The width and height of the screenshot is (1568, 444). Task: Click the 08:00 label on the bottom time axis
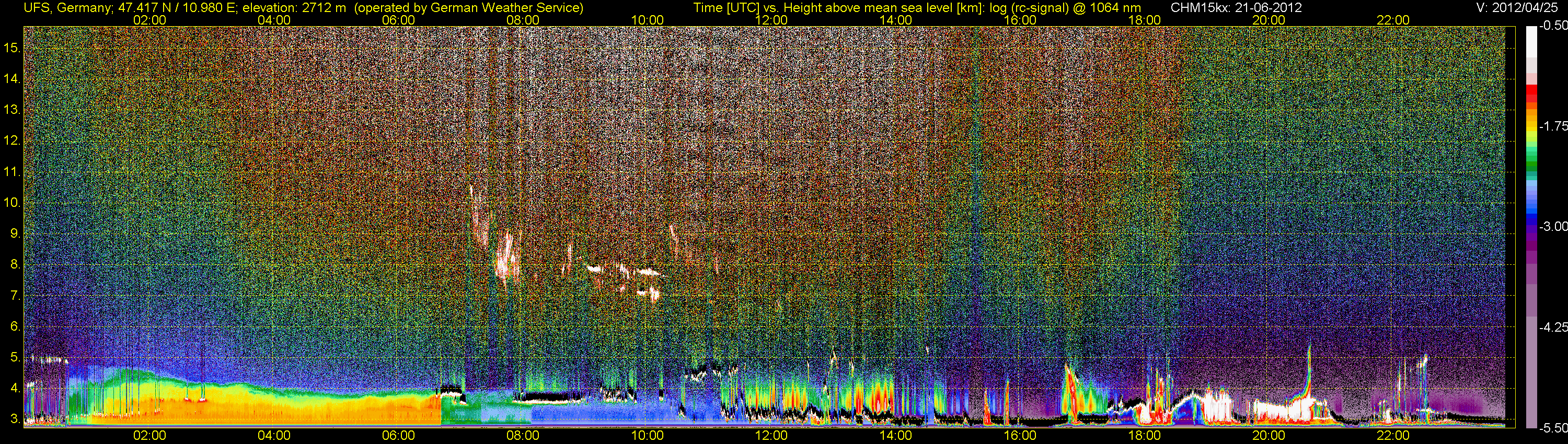[523, 436]
